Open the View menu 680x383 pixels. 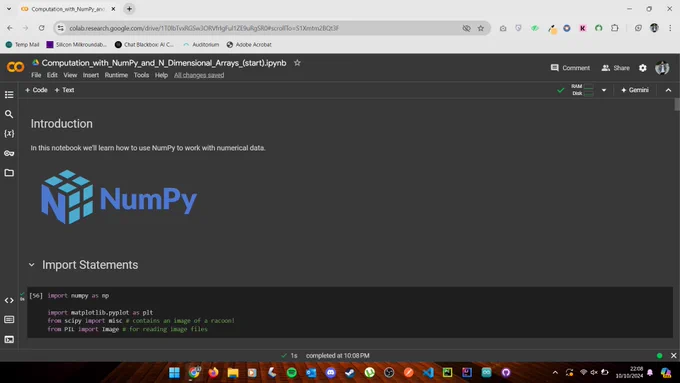tap(70, 75)
